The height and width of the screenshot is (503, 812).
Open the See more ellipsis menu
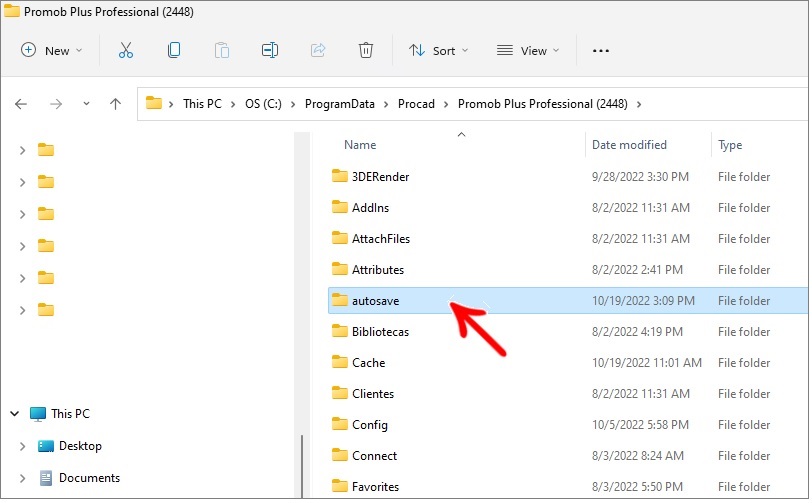(601, 51)
